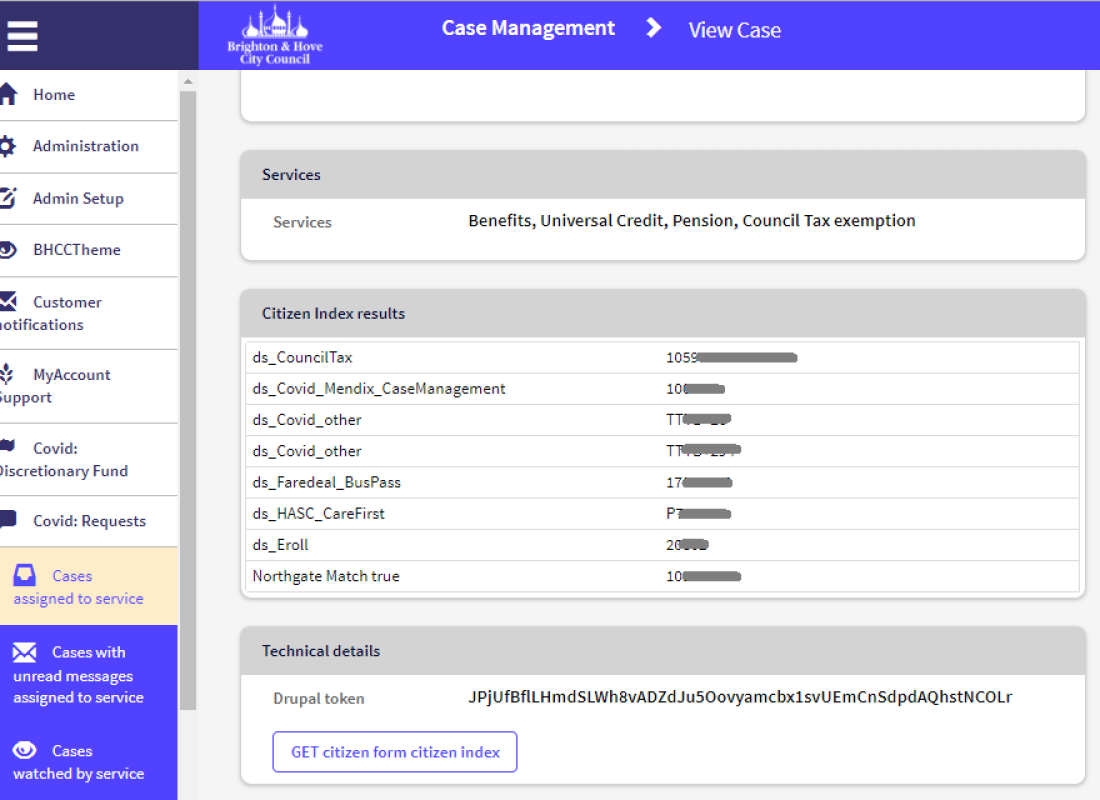Open Covid: Discretionary Fund menu item
Viewport: 1100px width, 800px height.
point(88,460)
